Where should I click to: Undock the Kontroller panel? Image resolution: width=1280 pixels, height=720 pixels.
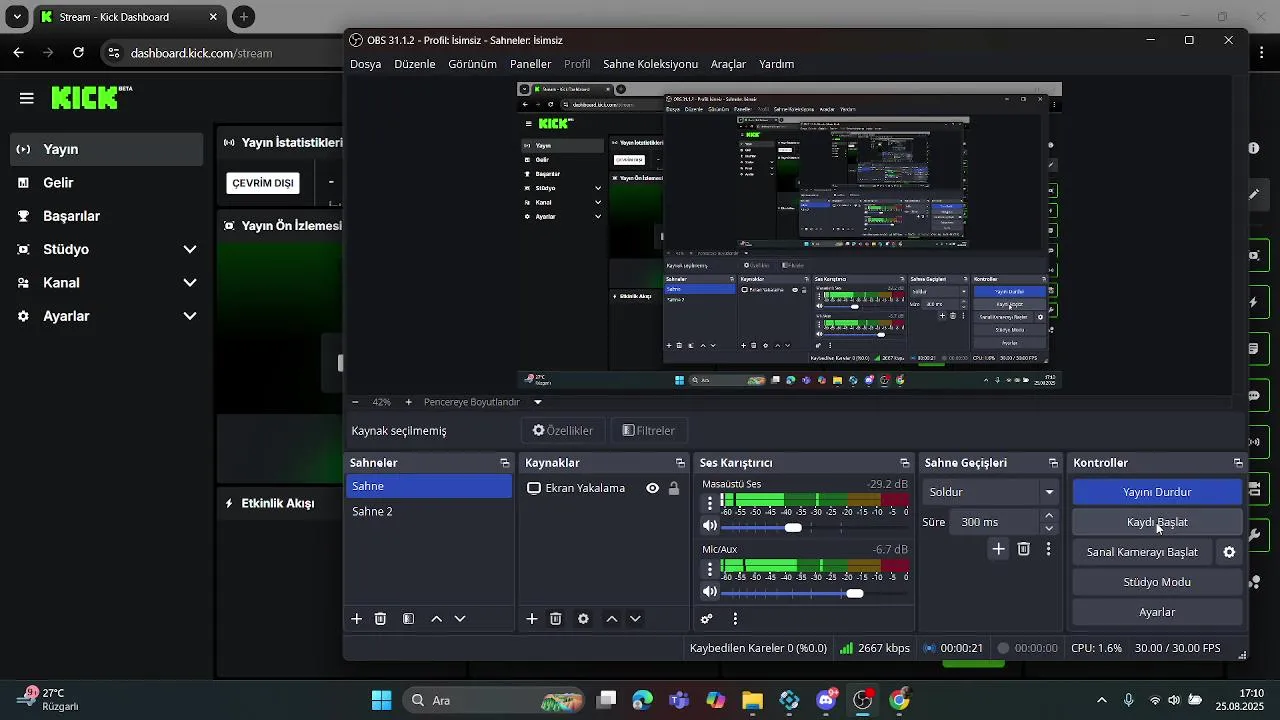1238,463
